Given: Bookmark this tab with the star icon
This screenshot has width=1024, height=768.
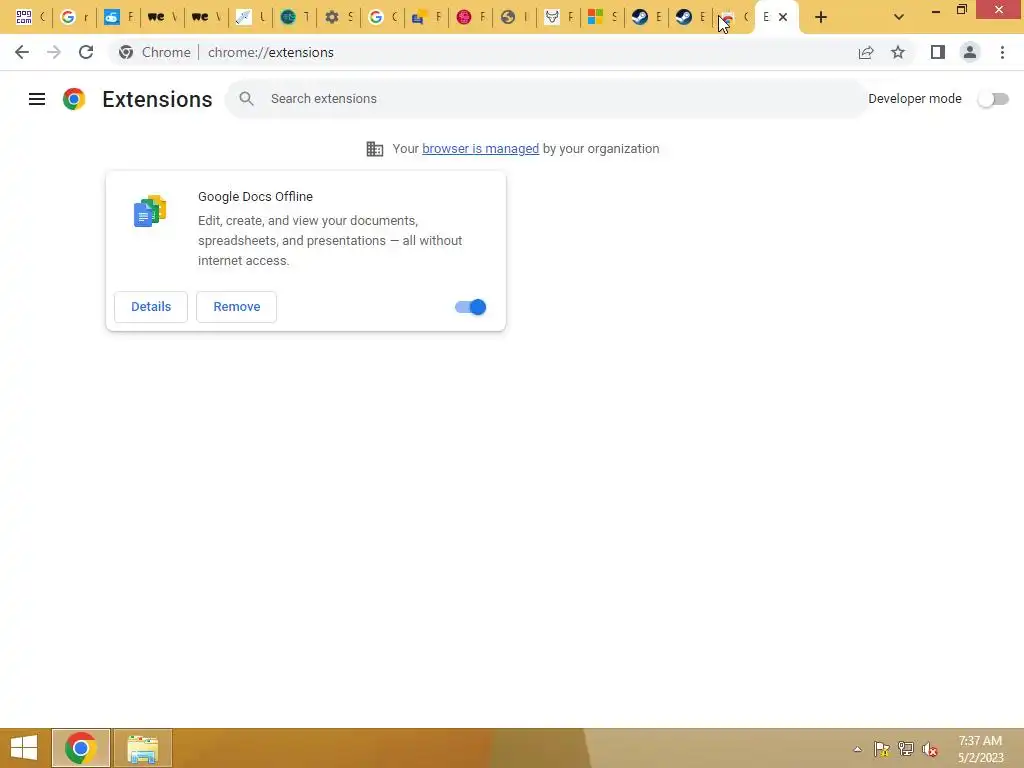Looking at the screenshot, I should [898, 52].
